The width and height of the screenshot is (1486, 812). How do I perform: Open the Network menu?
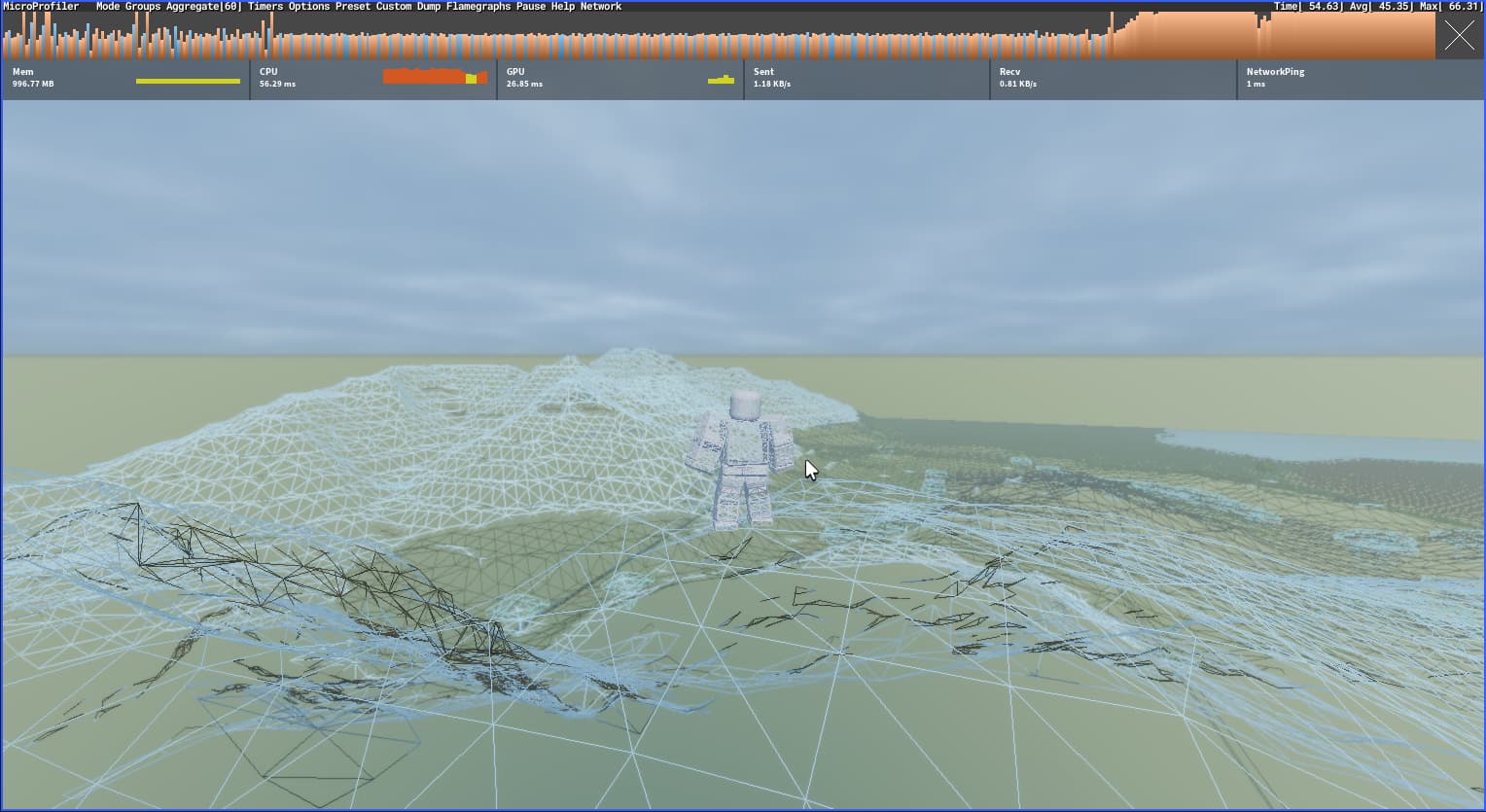pos(601,7)
